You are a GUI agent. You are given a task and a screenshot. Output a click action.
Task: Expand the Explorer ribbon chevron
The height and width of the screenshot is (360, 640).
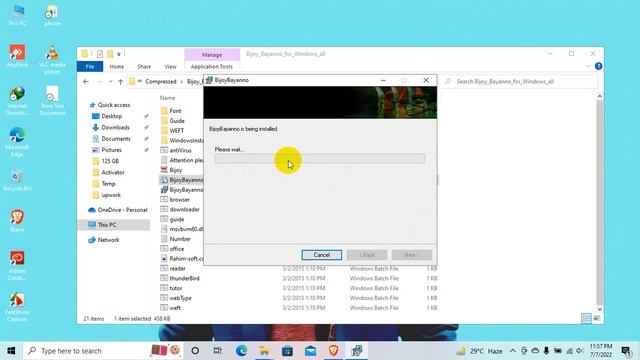(588, 66)
